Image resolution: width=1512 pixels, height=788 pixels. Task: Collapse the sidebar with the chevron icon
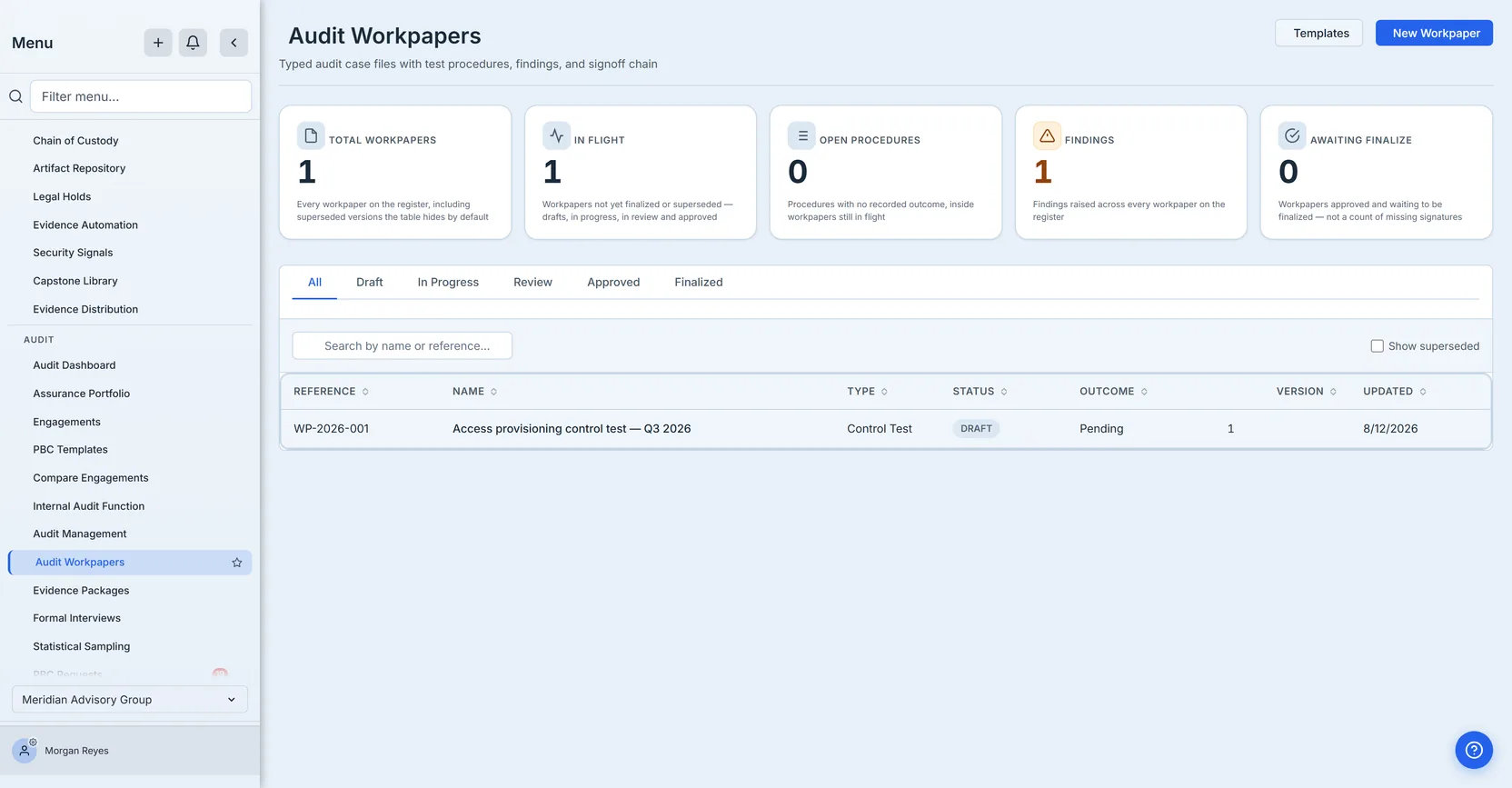pyautogui.click(x=234, y=43)
